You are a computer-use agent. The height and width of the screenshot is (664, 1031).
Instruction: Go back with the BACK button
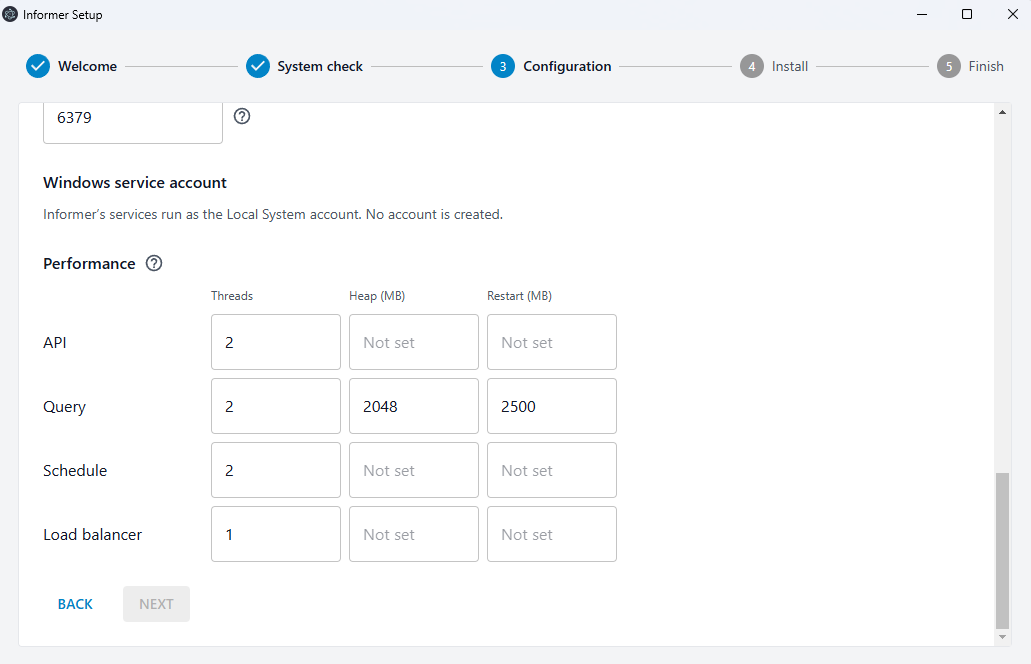75,604
